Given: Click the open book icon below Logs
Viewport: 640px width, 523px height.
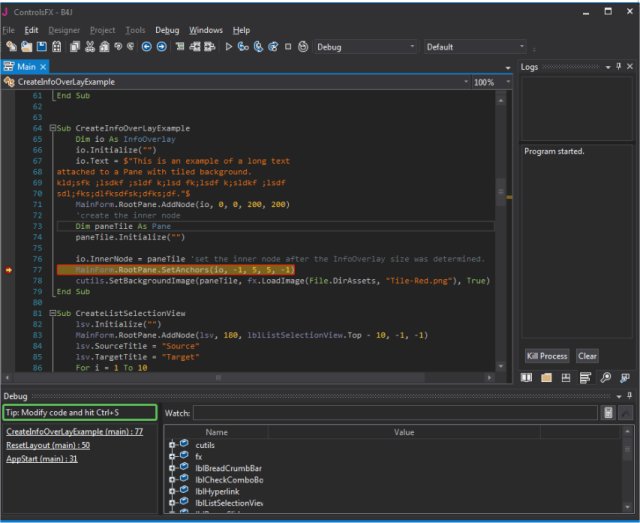Looking at the screenshot, I should point(526,377).
